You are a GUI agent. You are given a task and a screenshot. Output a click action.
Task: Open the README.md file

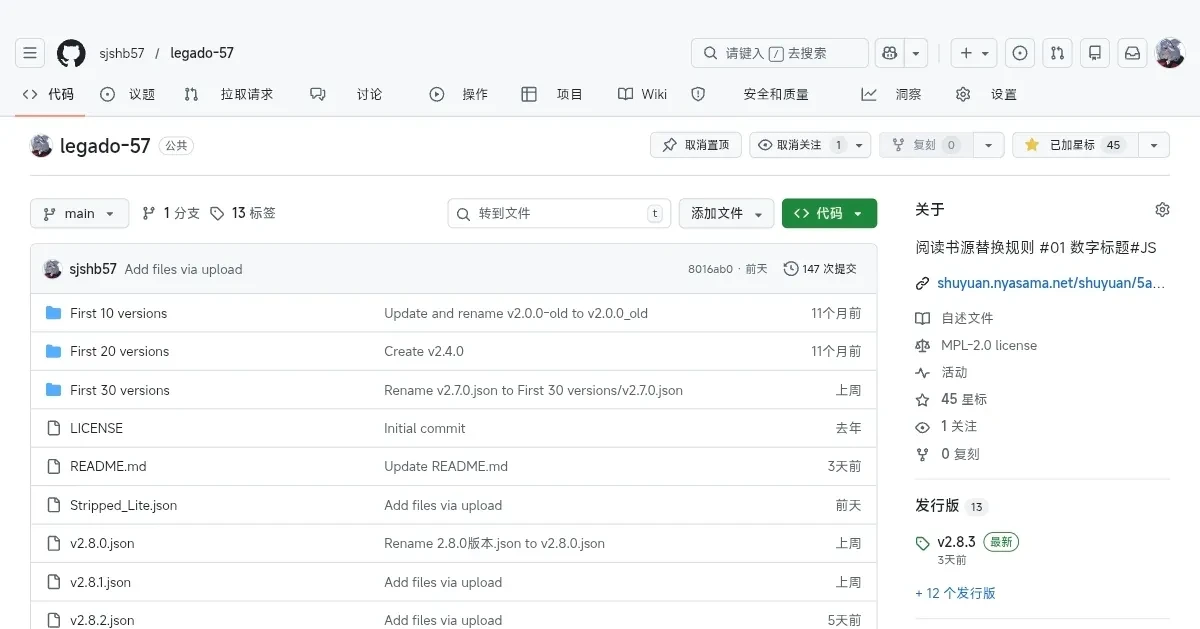pyautogui.click(x=108, y=466)
